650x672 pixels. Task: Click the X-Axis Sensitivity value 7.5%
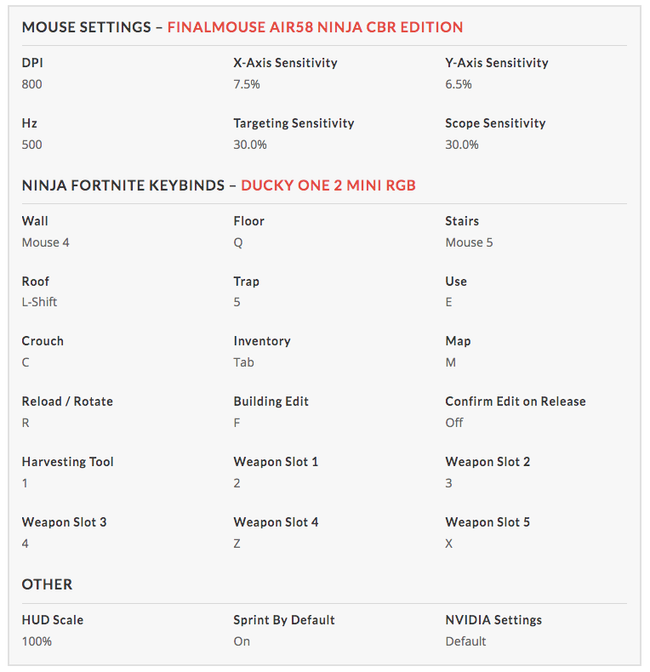(247, 84)
